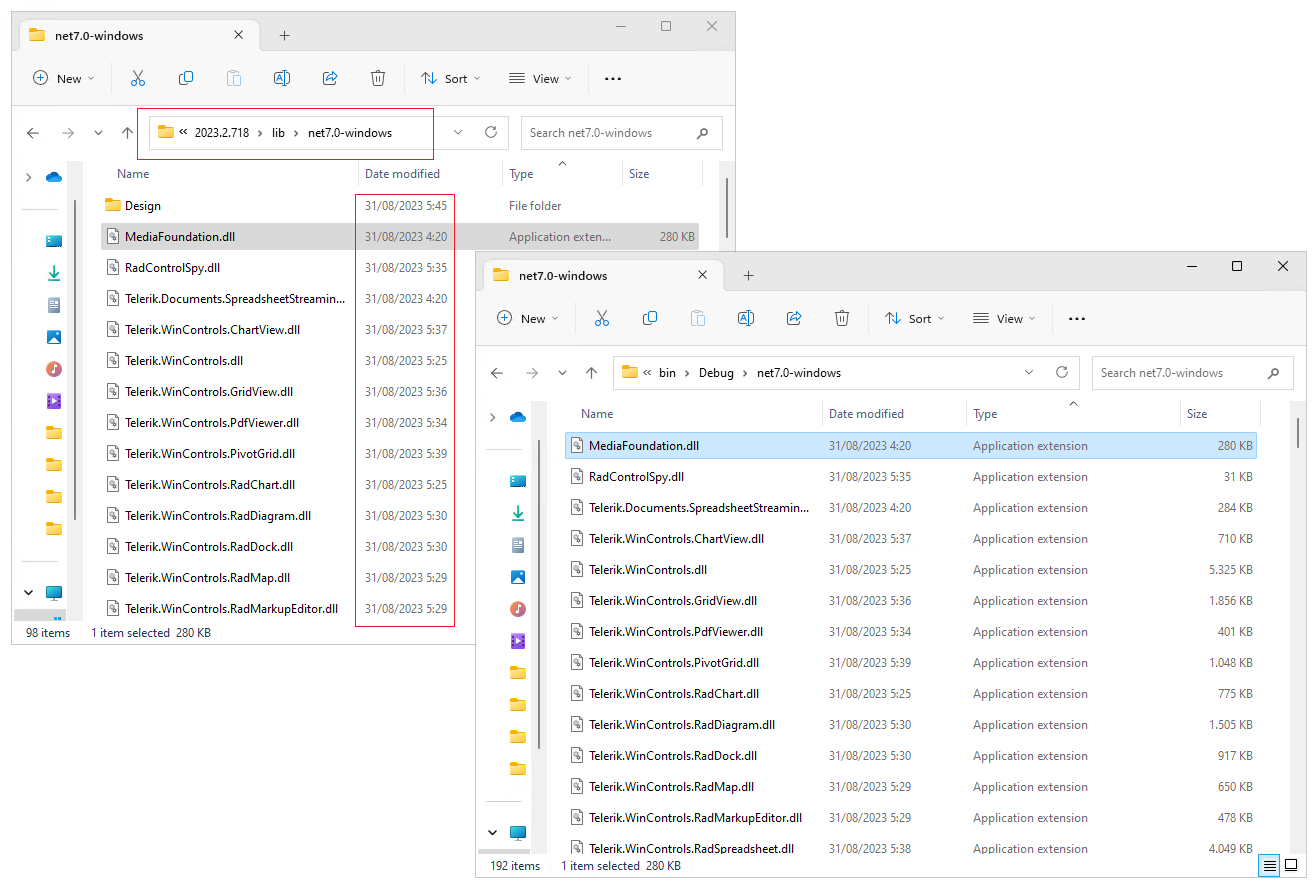Click the Debug breadcrumb in the address bar
Viewport: 1316px width, 890px height.
click(x=716, y=373)
